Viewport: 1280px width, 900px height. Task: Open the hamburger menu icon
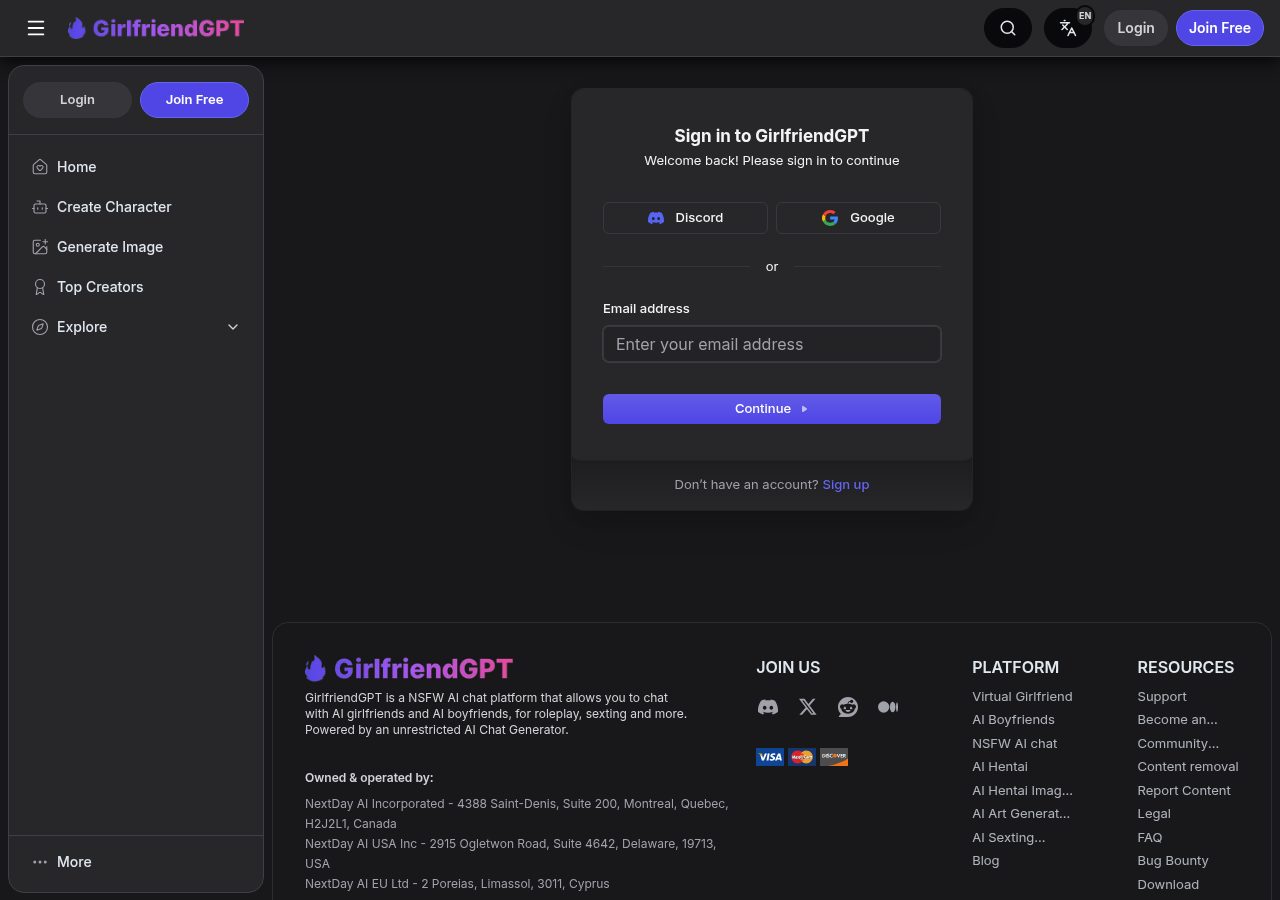pos(36,28)
